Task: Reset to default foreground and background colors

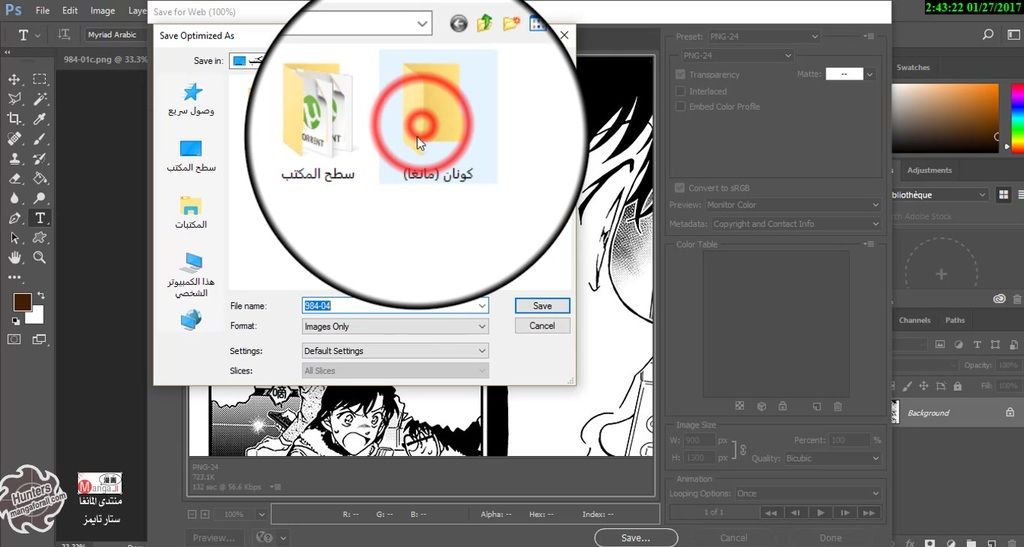Action: pyautogui.click(x=16, y=321)
